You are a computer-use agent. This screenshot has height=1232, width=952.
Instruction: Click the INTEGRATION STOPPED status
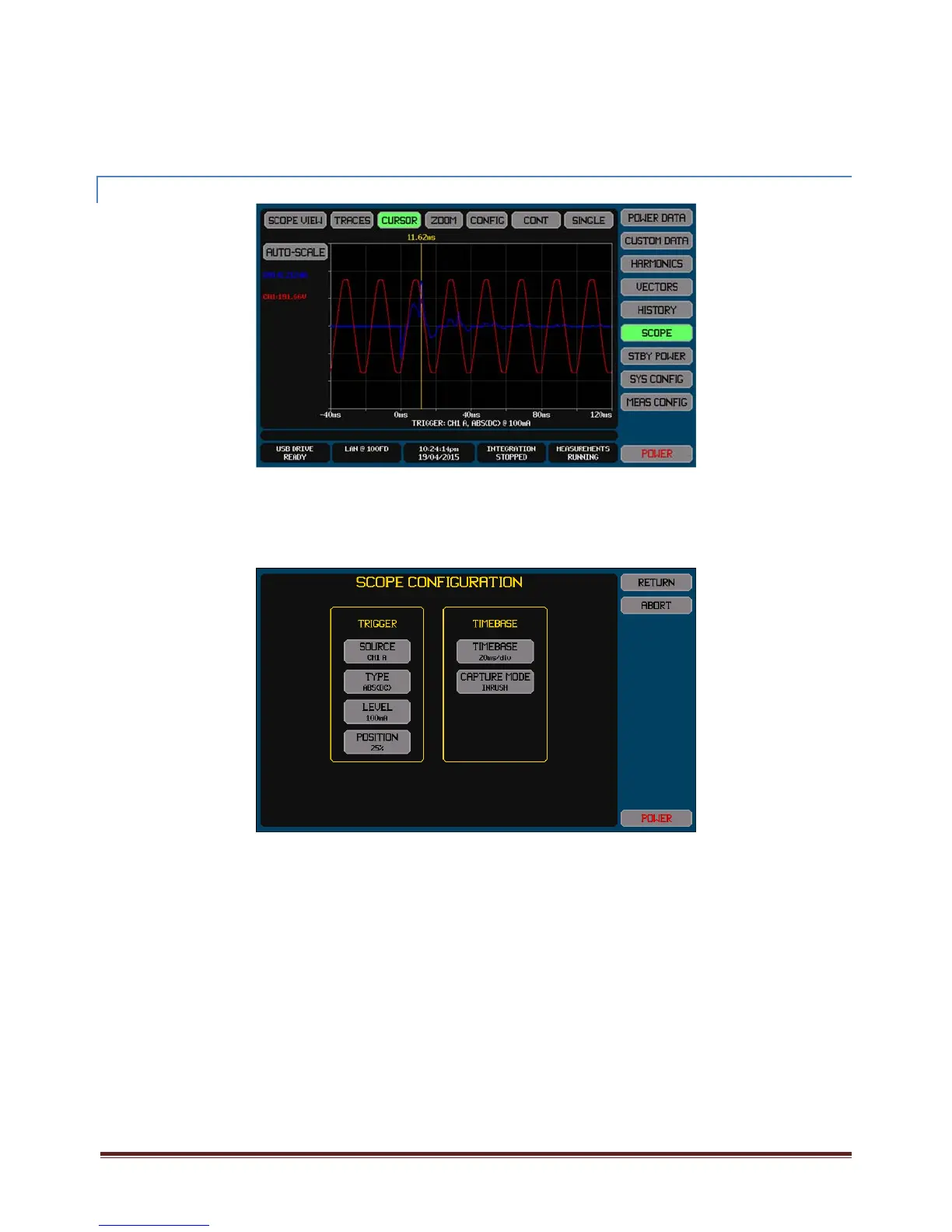(511, 453)
